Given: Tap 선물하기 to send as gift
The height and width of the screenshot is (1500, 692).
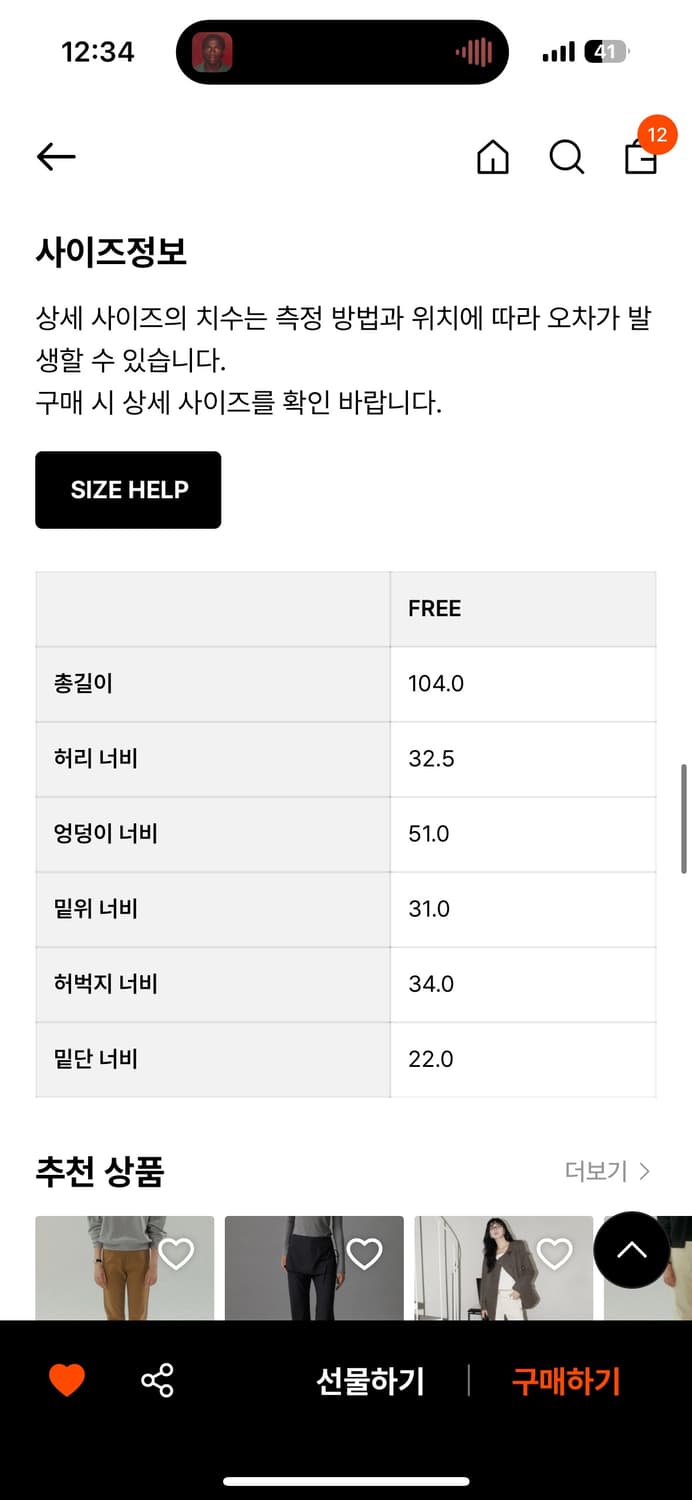Looking at the screenshot, I should tap(370, 1381).
